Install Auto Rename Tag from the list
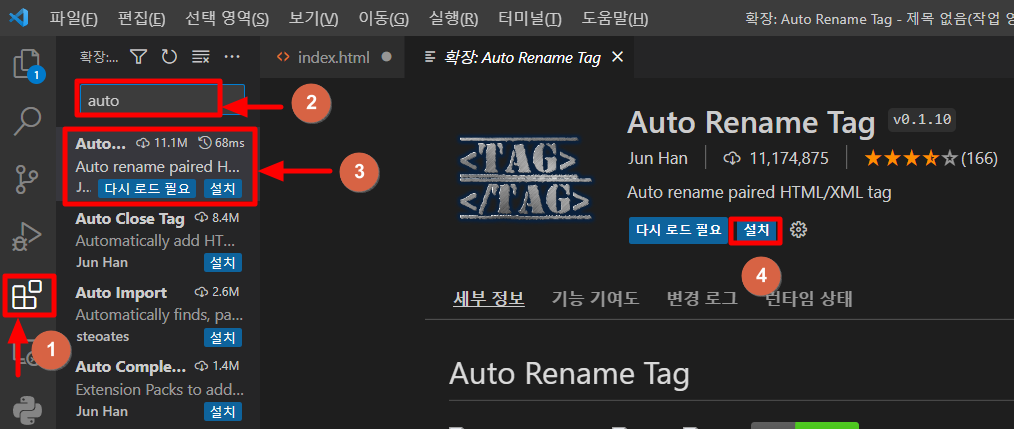 [x=223, y=188]
